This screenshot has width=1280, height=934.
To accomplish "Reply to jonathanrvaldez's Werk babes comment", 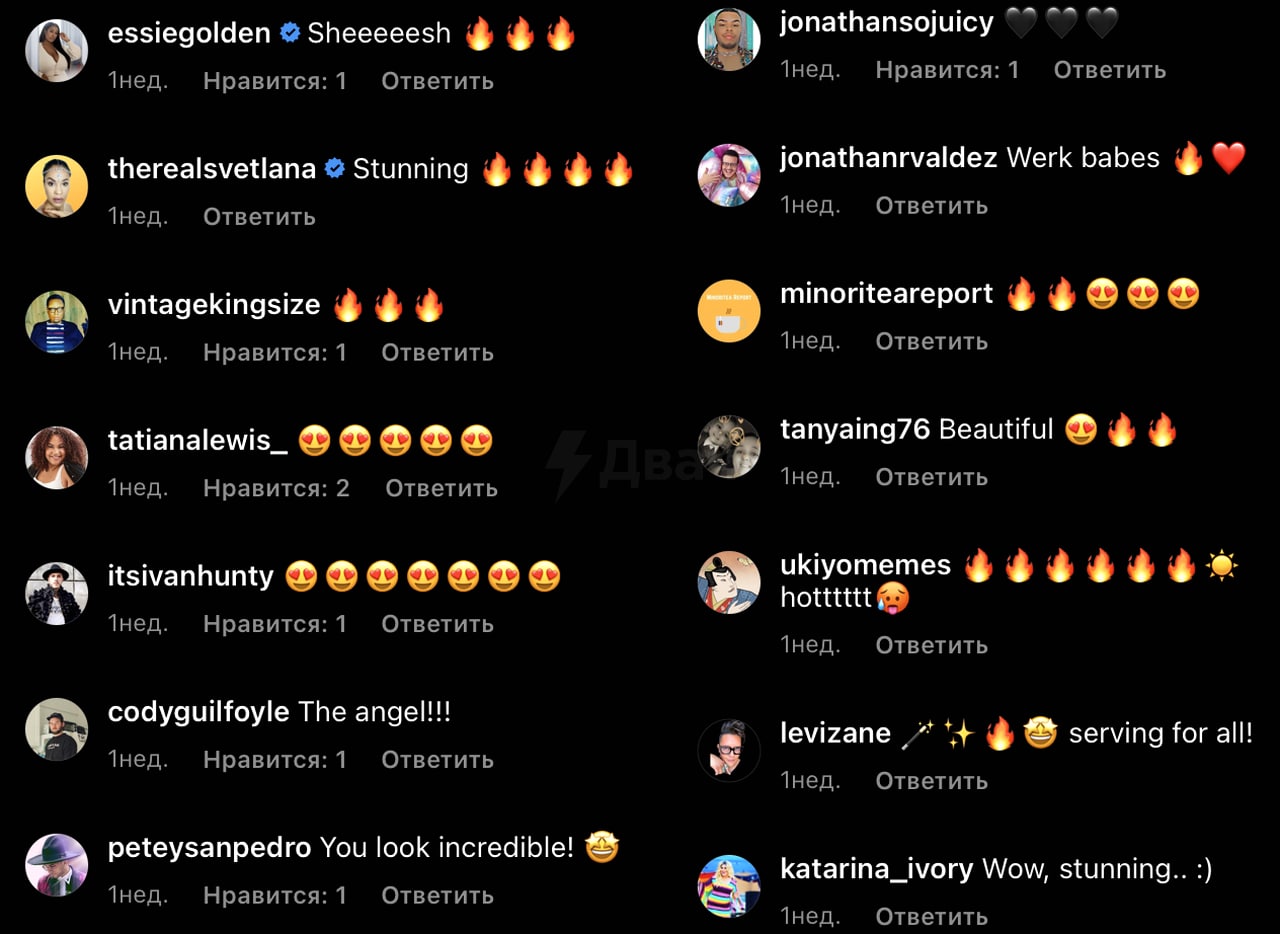I will 932,205.
